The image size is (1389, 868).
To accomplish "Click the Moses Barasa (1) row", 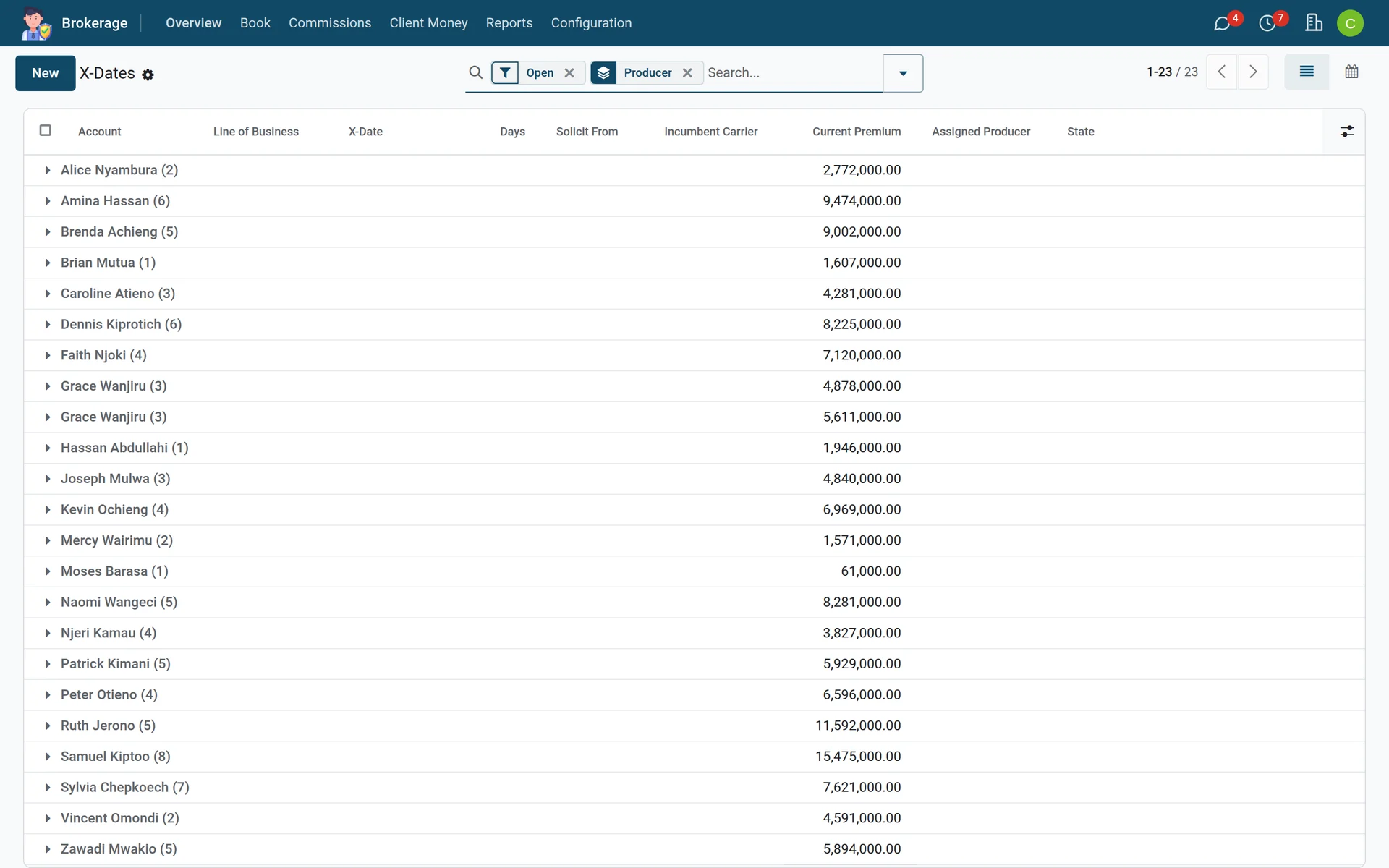I will (694, 571).
